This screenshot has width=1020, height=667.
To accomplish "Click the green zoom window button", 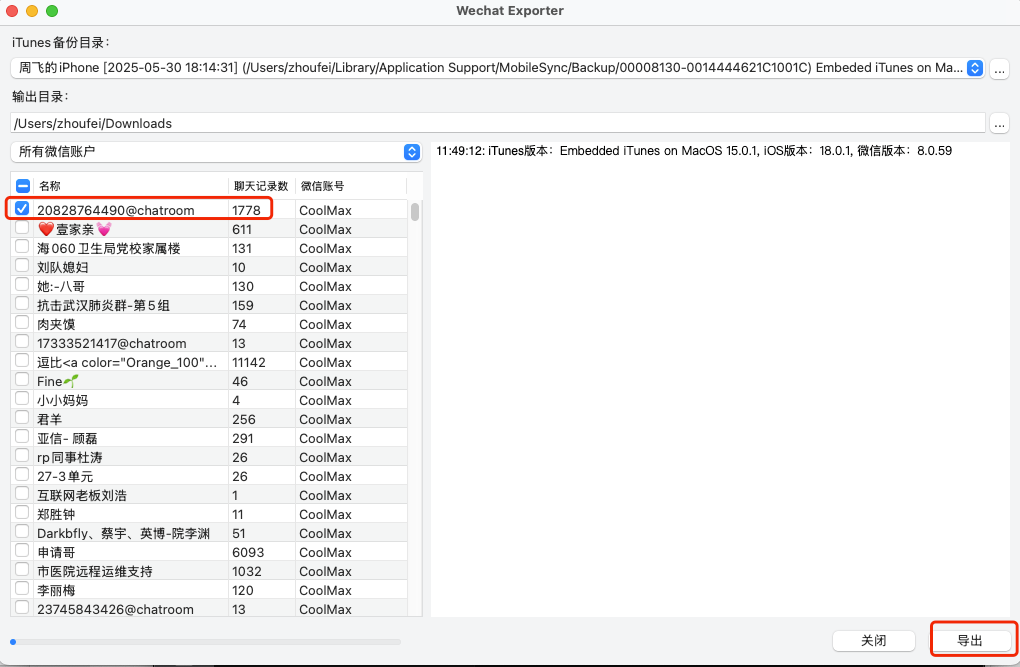I will click(x=52, y=10).
